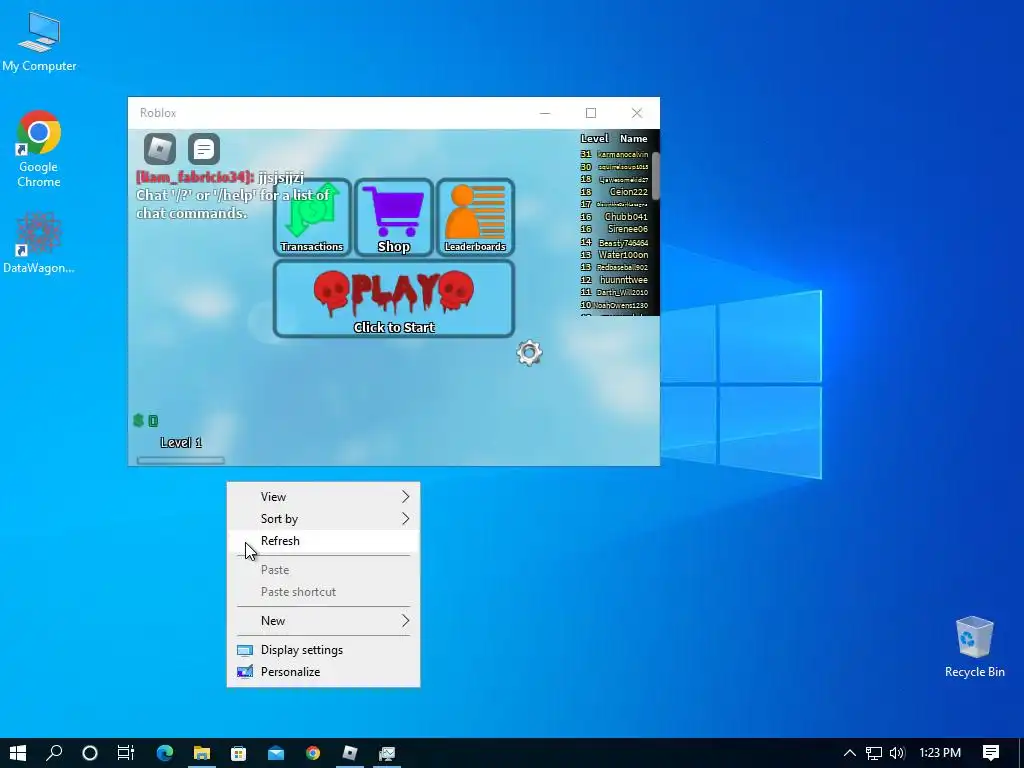Close the Roblox window
The width and height of the screenshot is (1024, 768).
tap(637, 113)
